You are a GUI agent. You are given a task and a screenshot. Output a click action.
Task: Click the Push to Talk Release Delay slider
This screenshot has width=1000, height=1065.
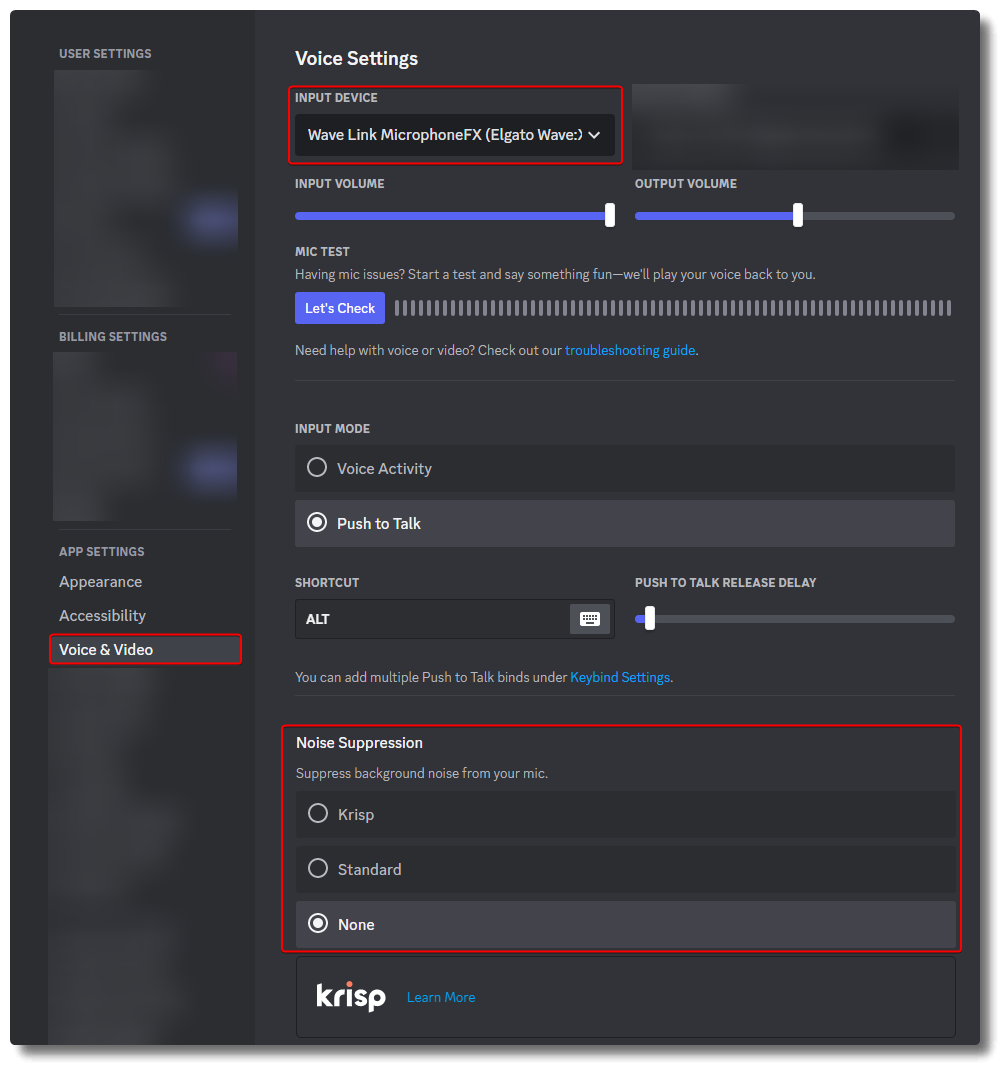pyautogui.click(x=795, y=619)
